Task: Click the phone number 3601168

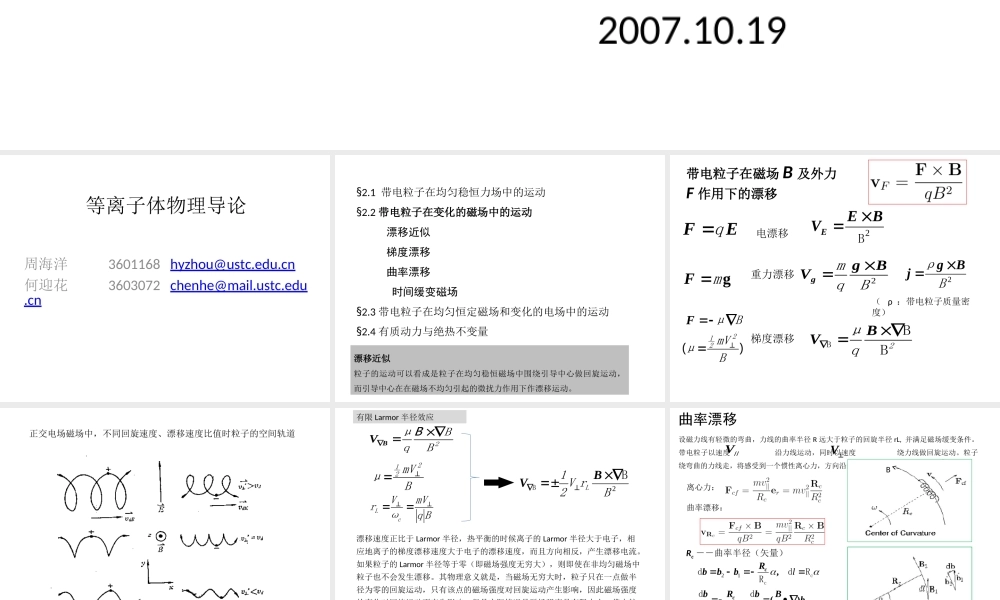Action: pos(134,264)
